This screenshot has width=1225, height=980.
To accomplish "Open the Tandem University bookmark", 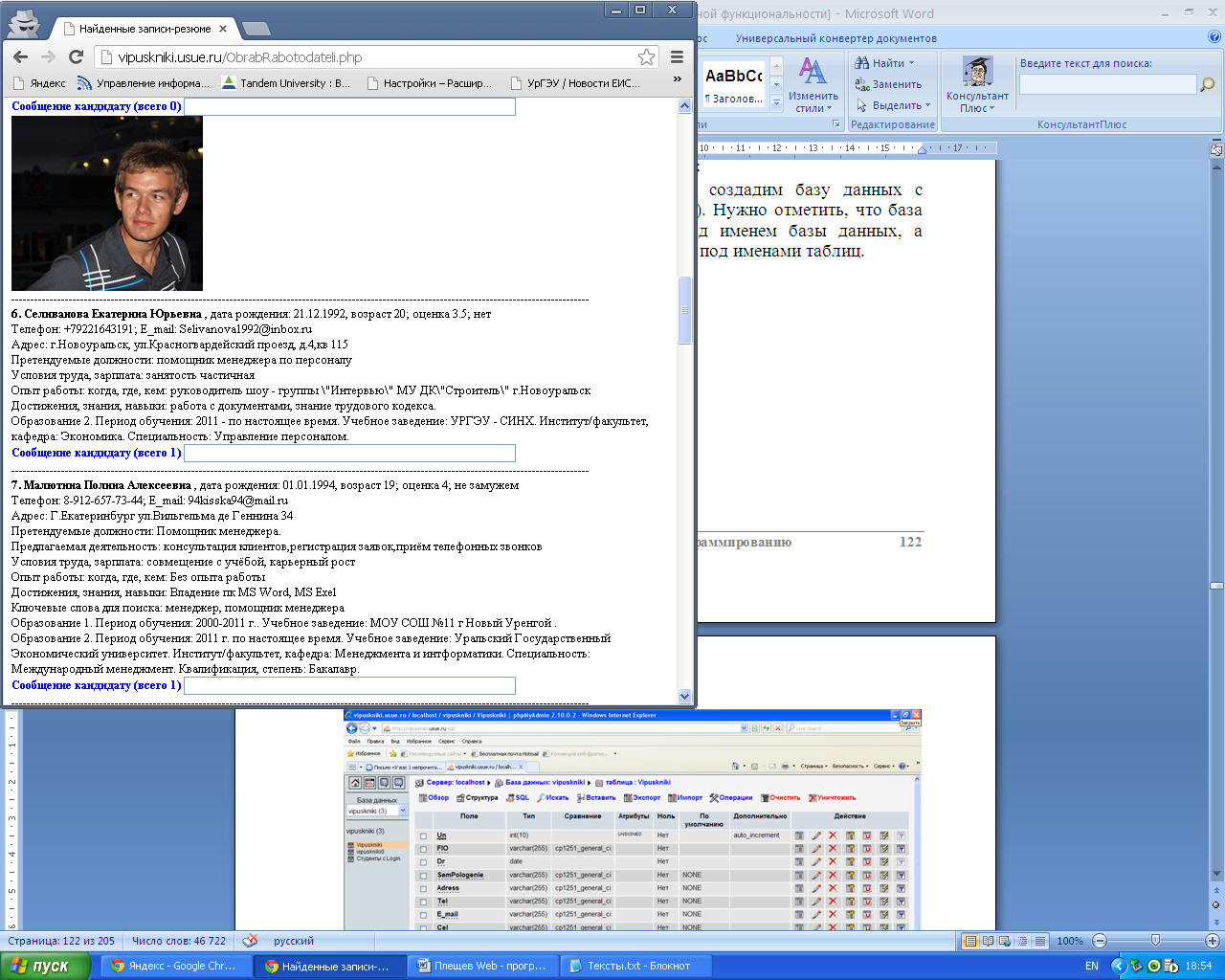I will click(286, 83).
